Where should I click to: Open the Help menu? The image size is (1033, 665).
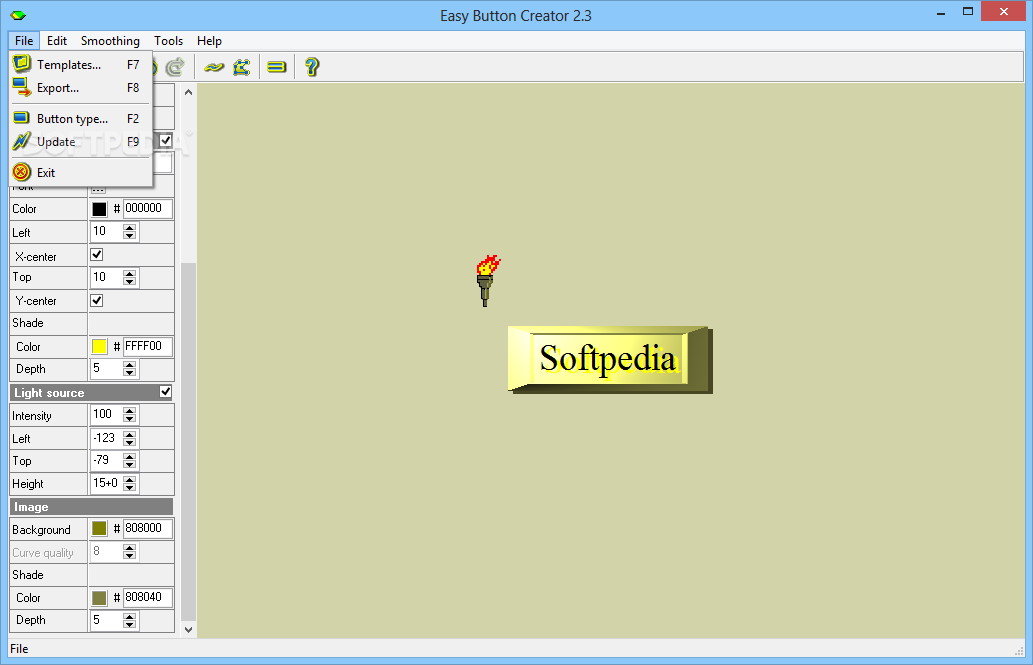[x=209, y=41]
